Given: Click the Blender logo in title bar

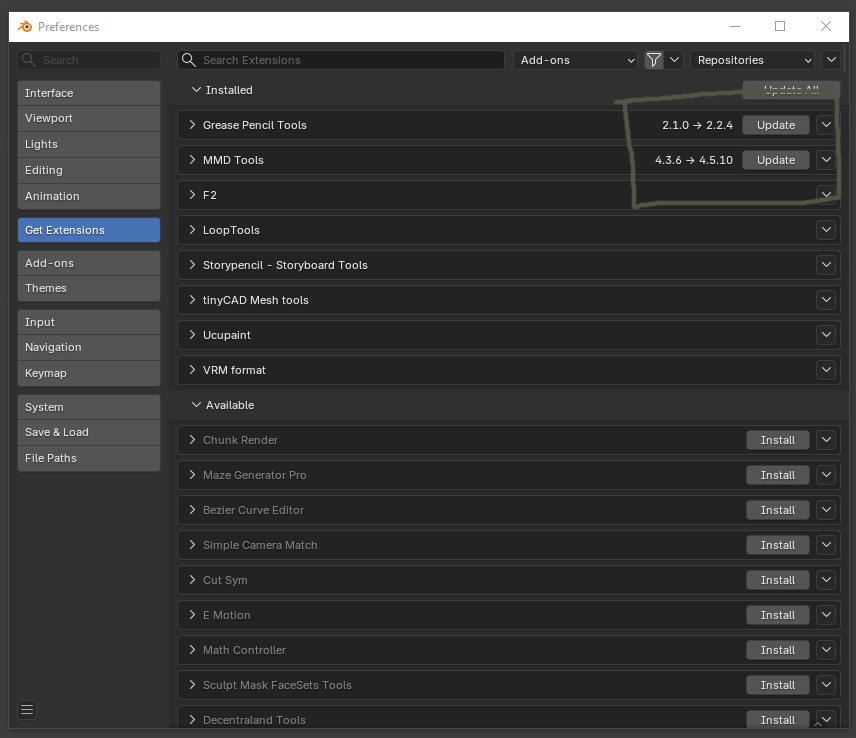Looking at the screenshot, I should (25, 27).
